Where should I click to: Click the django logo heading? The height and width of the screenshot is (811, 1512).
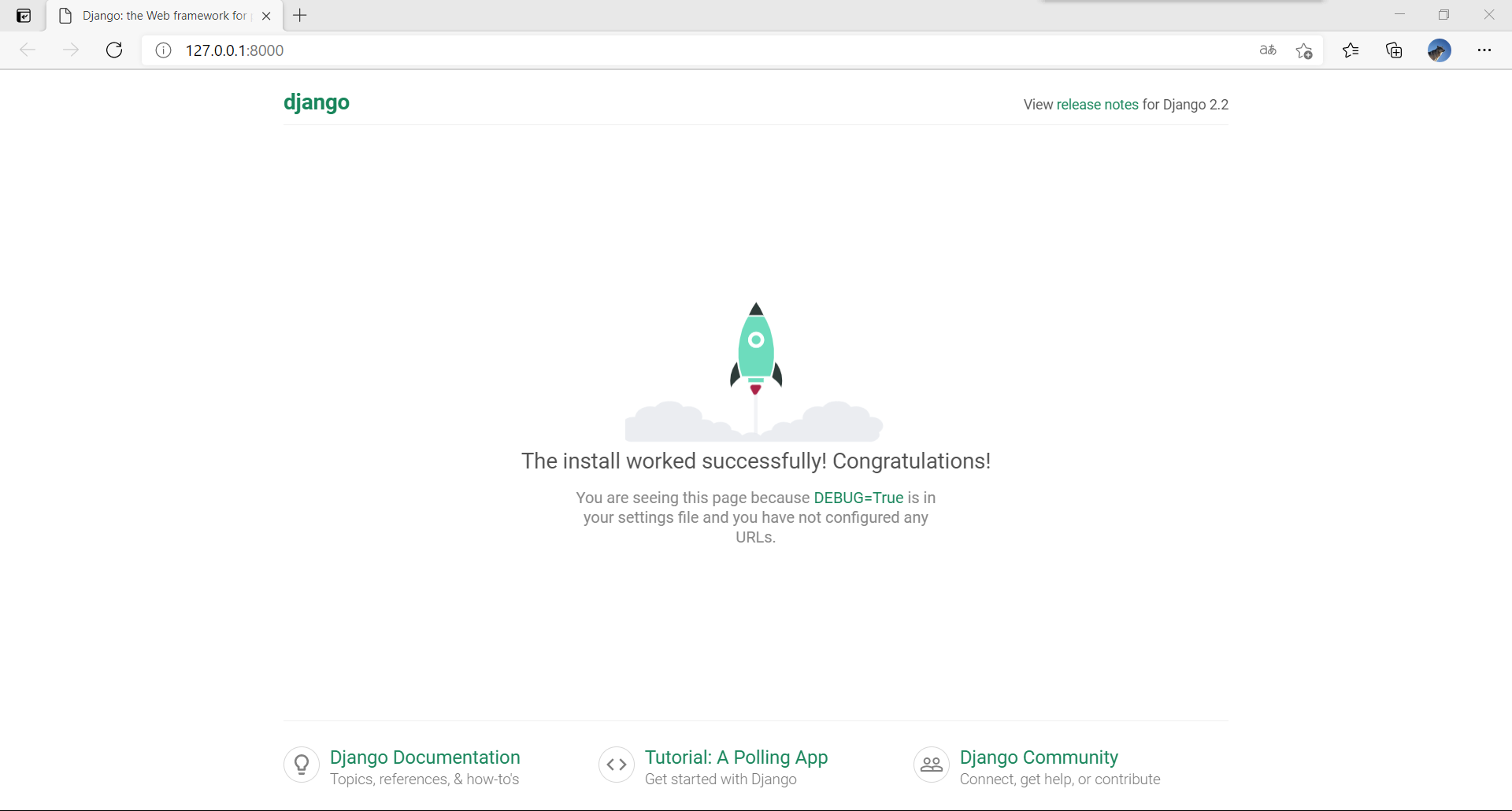(x=317, y=102)
